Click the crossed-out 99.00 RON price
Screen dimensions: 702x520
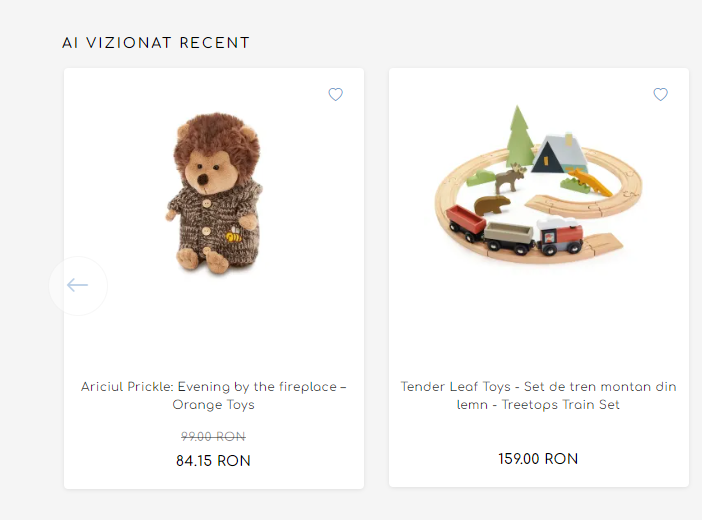[213, 437]
